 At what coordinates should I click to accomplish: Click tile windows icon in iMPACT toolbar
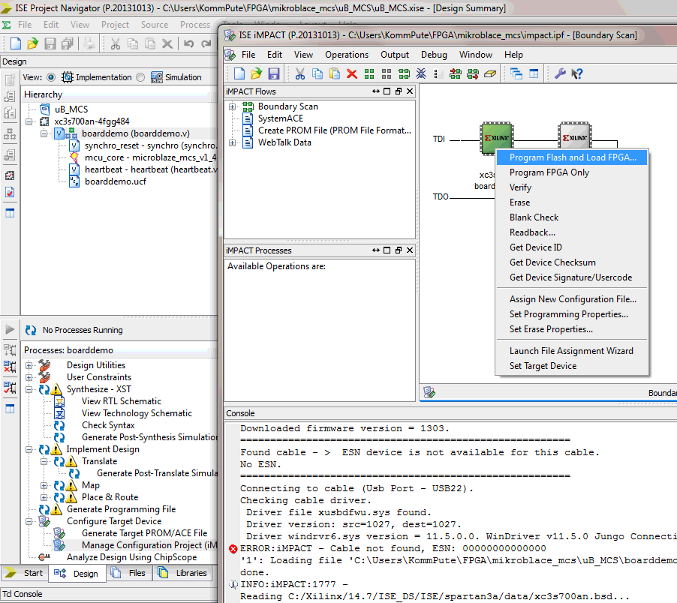(534, 74)
